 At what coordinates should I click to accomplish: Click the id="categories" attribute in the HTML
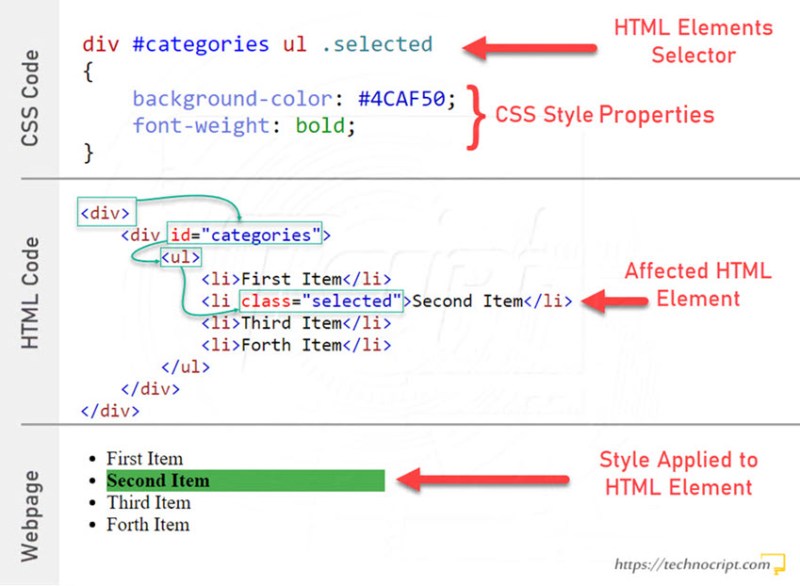point(245,235)
